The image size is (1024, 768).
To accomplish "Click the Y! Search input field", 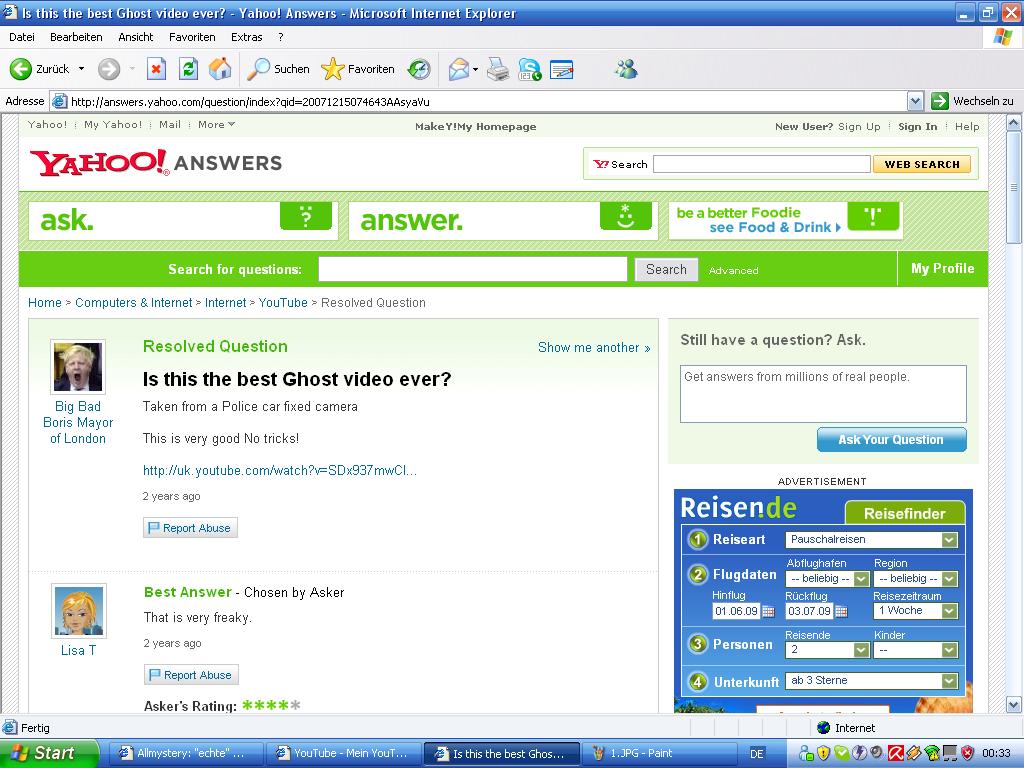I will pos(761,165).
